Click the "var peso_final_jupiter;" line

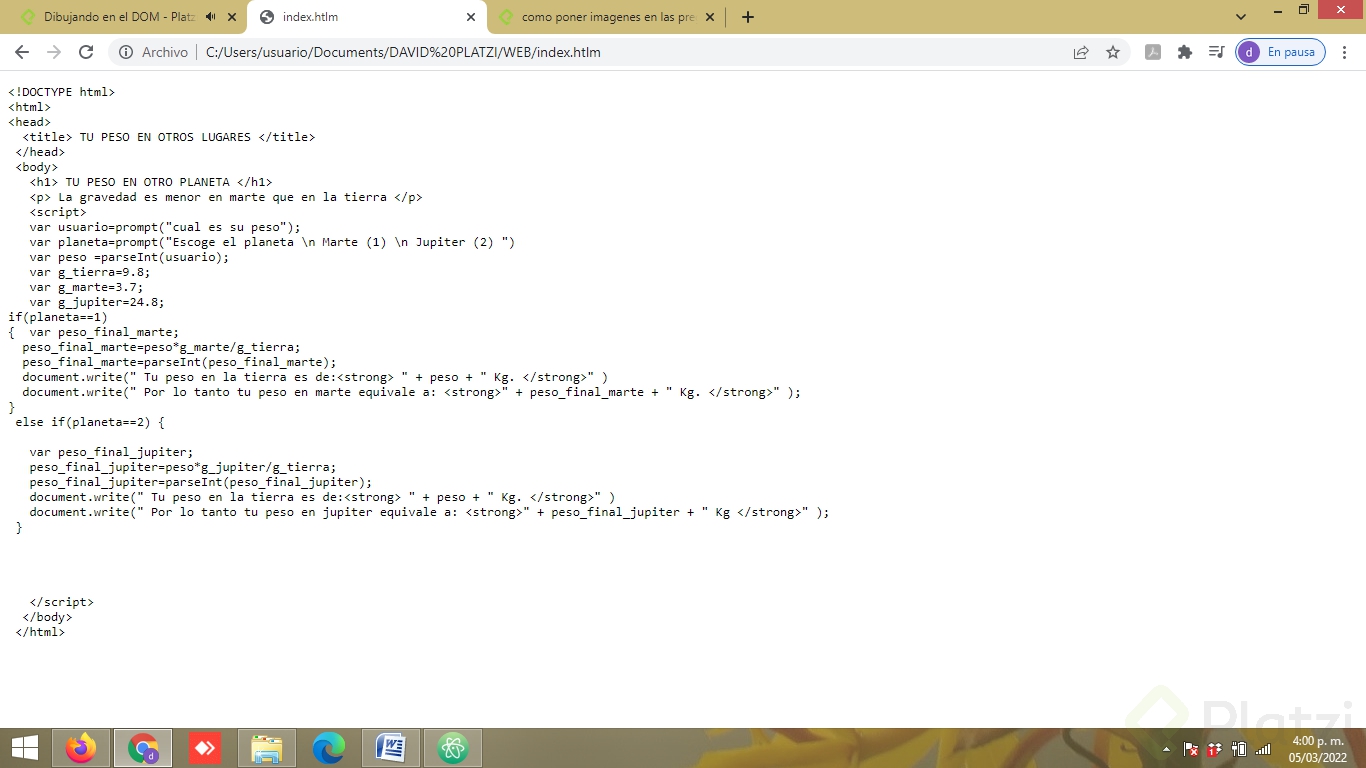coord(112,452)
